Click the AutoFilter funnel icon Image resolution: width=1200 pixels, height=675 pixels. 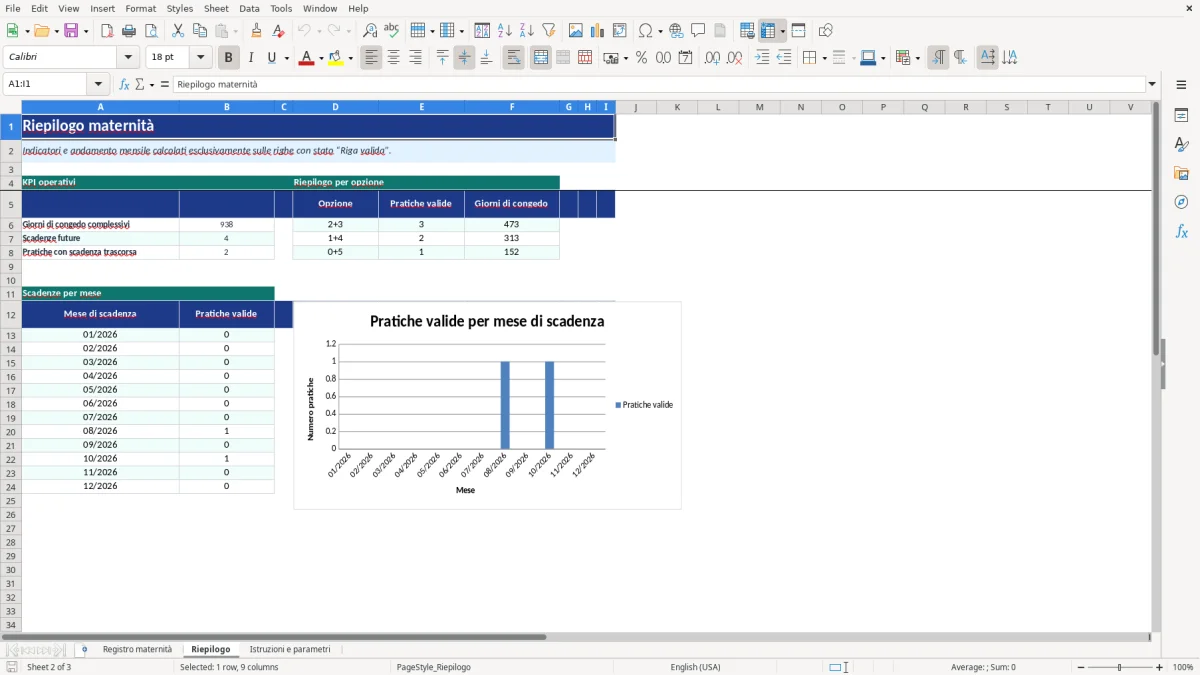tap(549, 31)
